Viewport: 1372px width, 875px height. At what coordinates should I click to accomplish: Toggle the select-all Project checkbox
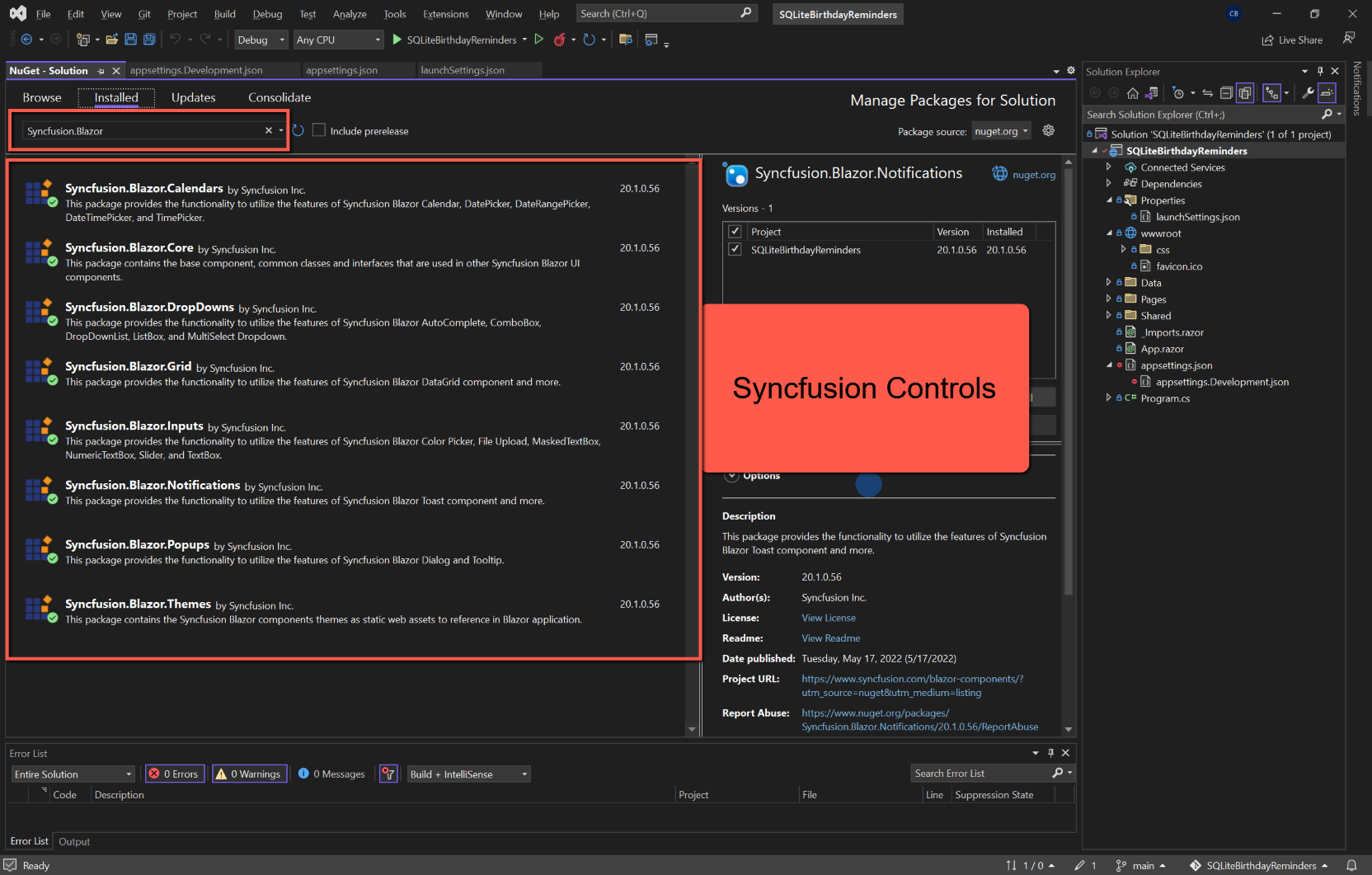(x=735, y=232)
